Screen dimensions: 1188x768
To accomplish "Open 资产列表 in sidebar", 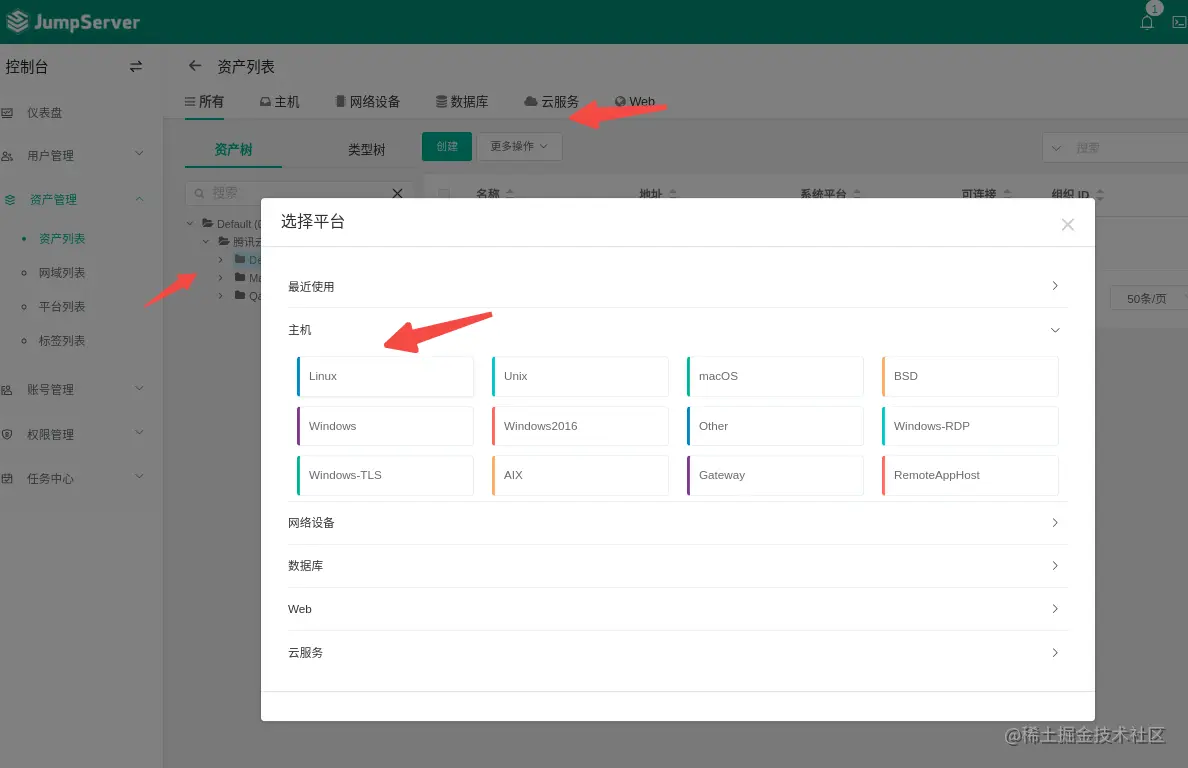I will (62, 239).
